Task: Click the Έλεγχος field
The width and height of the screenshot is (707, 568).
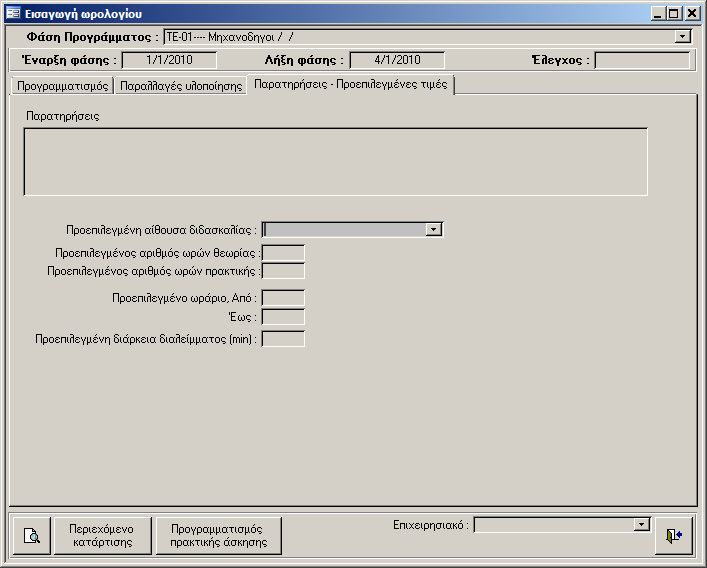Action: (x=642, y=60)
